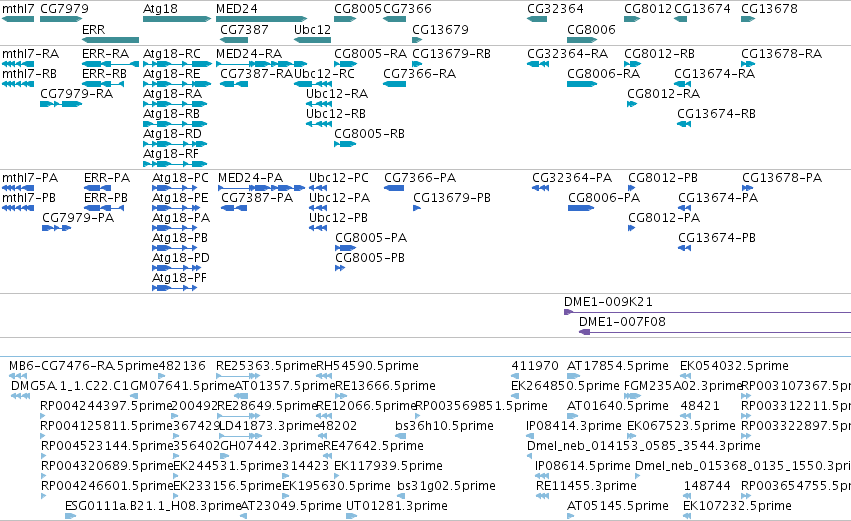Image resolution: width=851 pixels, height=521 pixels.
Task: Click transcript ERR-RB
Action: click(x=104, y=74)
